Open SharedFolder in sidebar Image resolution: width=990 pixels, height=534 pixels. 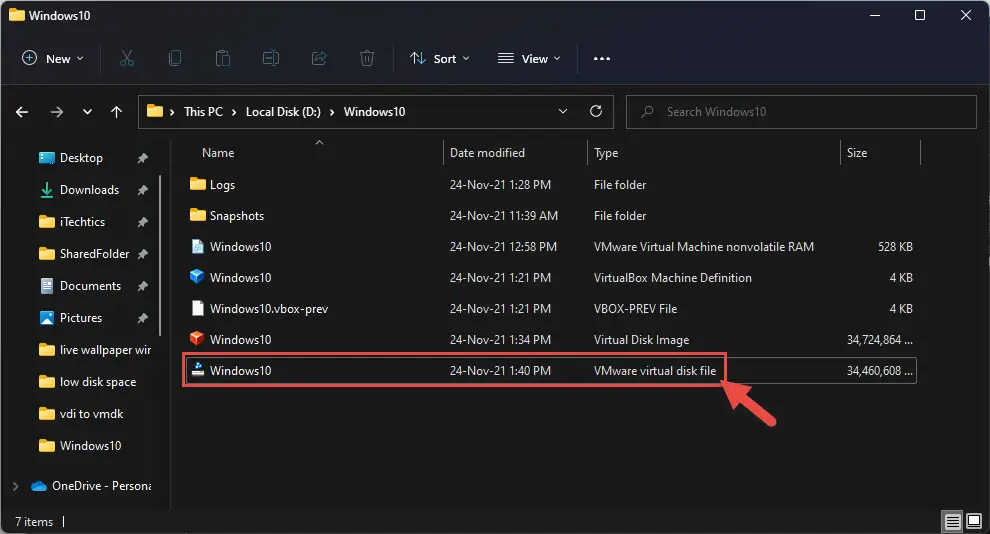[x=94, y=254]
